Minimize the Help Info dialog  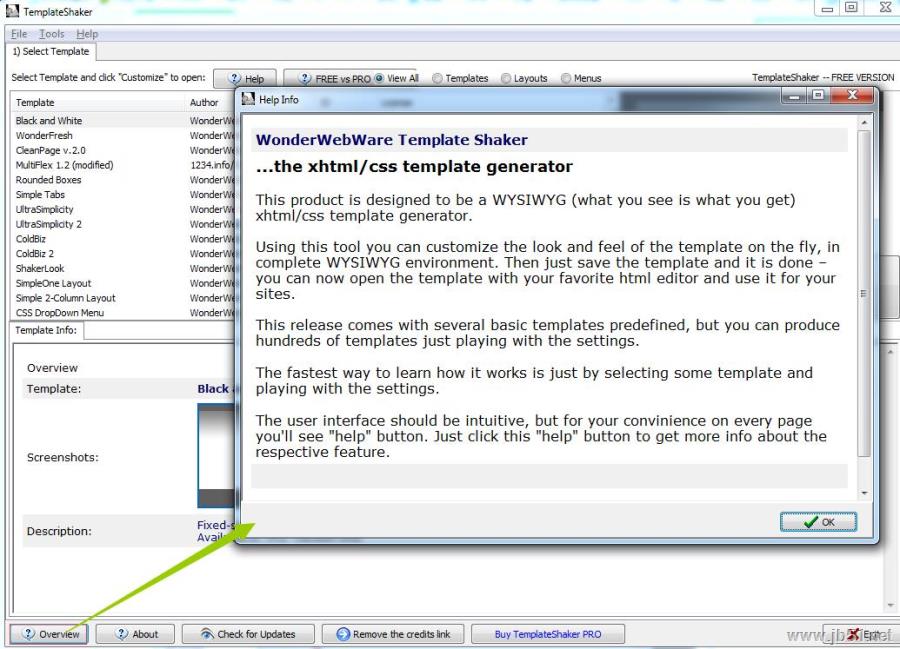(x=794, y=96)
